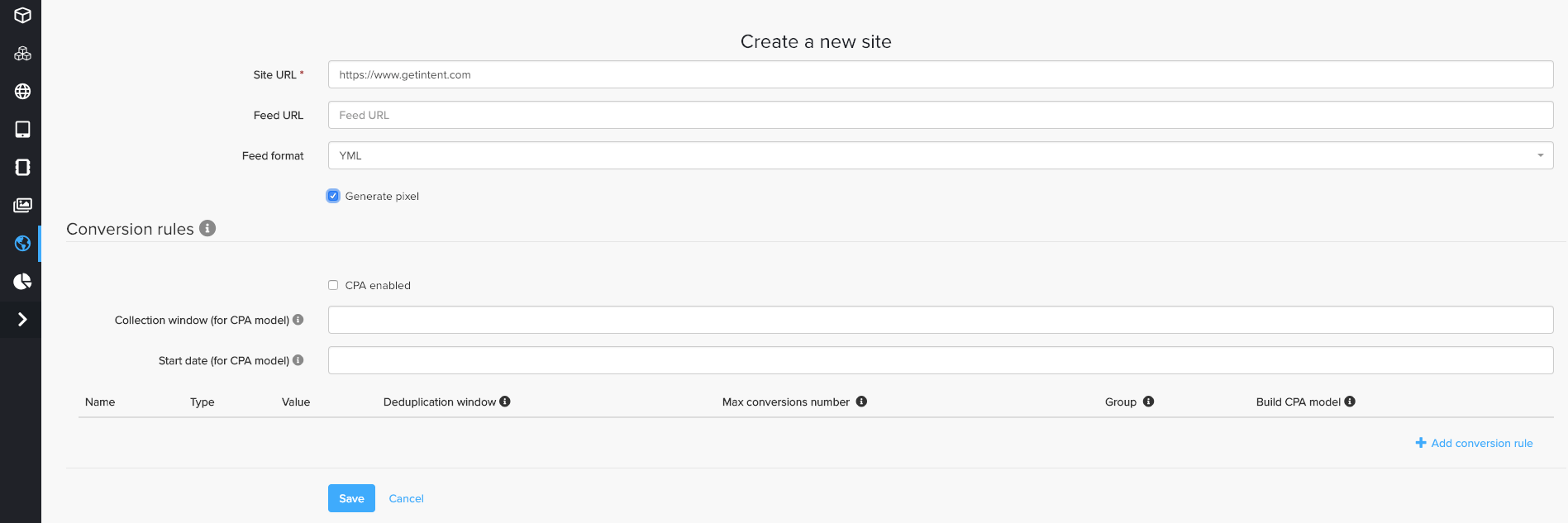Click the Deduplication window info icon
The image size is (1568, 523).
[505, 402]
